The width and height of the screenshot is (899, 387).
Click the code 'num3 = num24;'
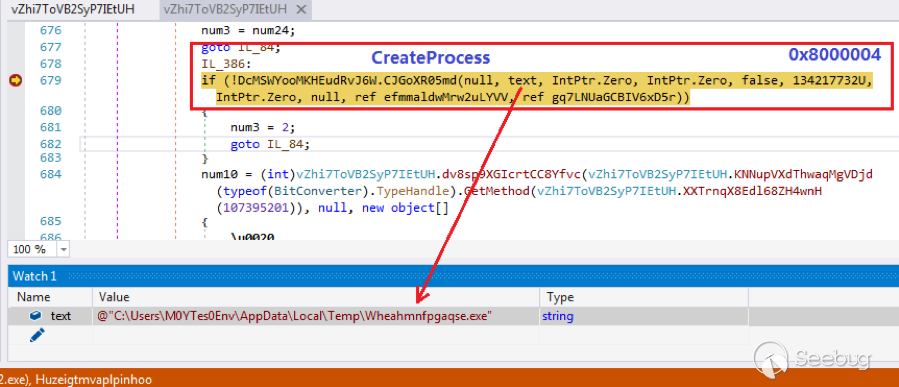pos(248,30)
